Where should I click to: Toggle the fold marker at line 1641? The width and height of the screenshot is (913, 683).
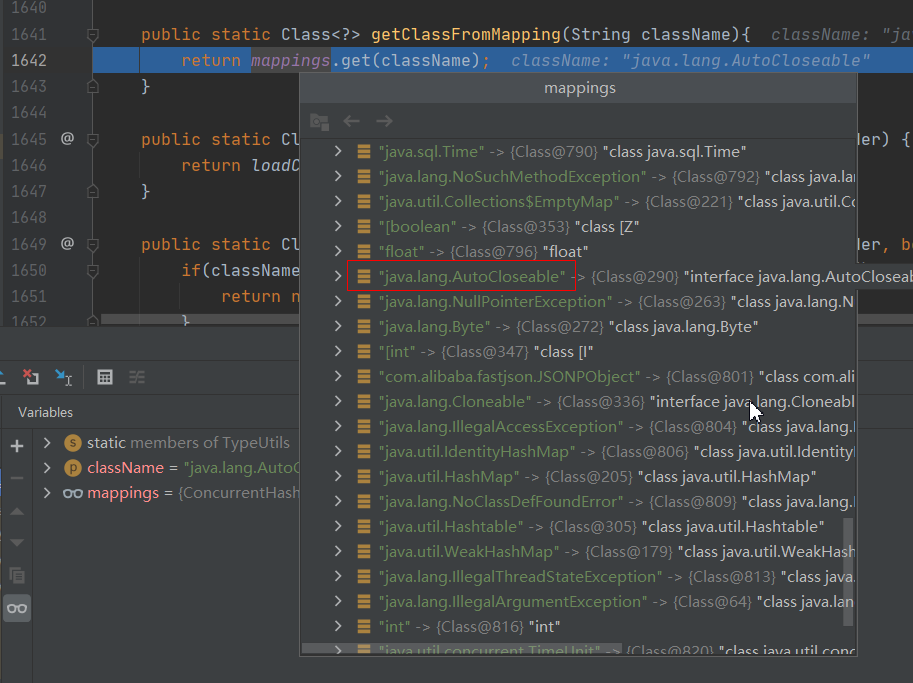[93, 35]
